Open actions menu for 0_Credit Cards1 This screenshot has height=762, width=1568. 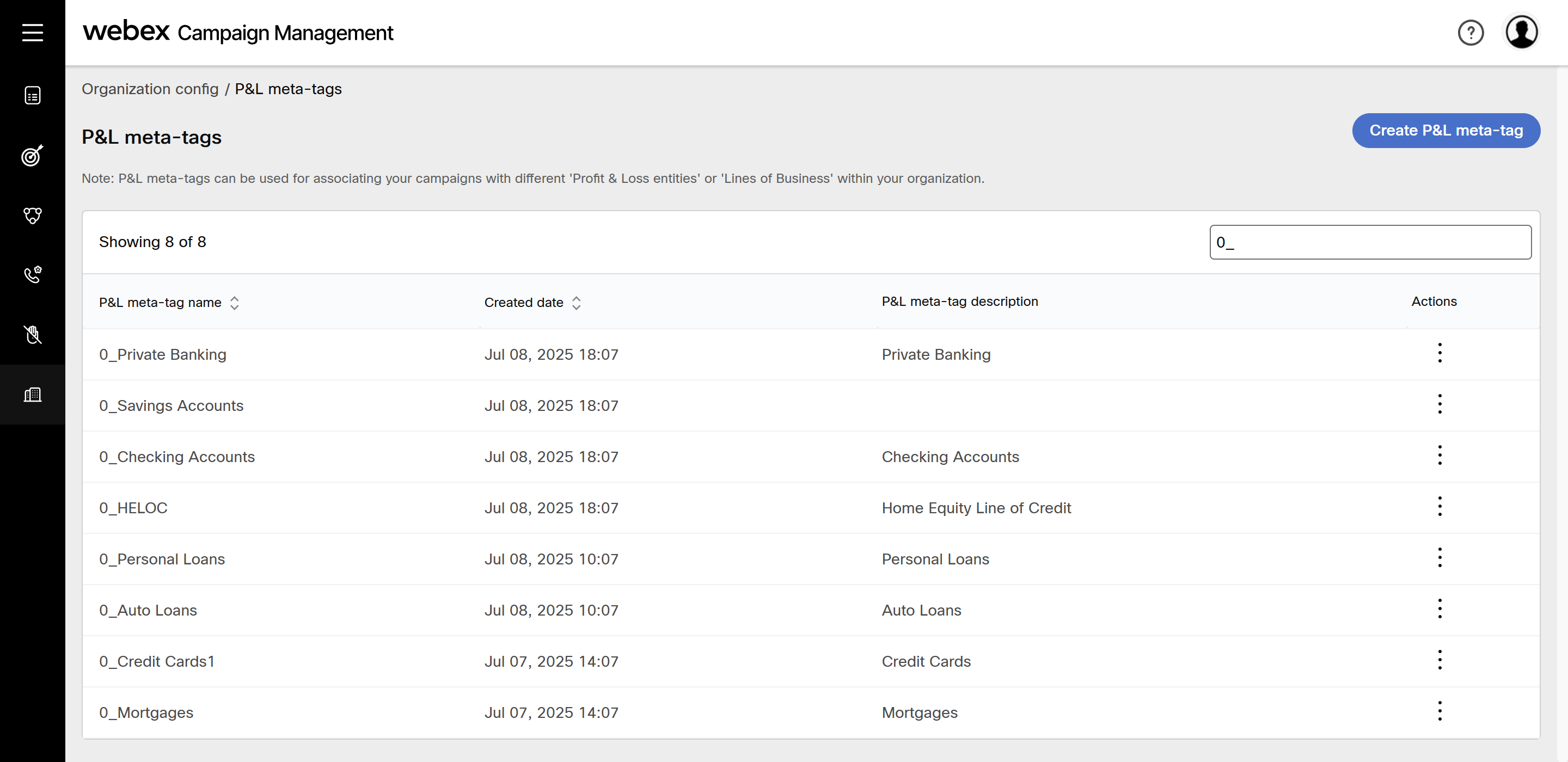pyautogui.click(x=1440, y=660)
